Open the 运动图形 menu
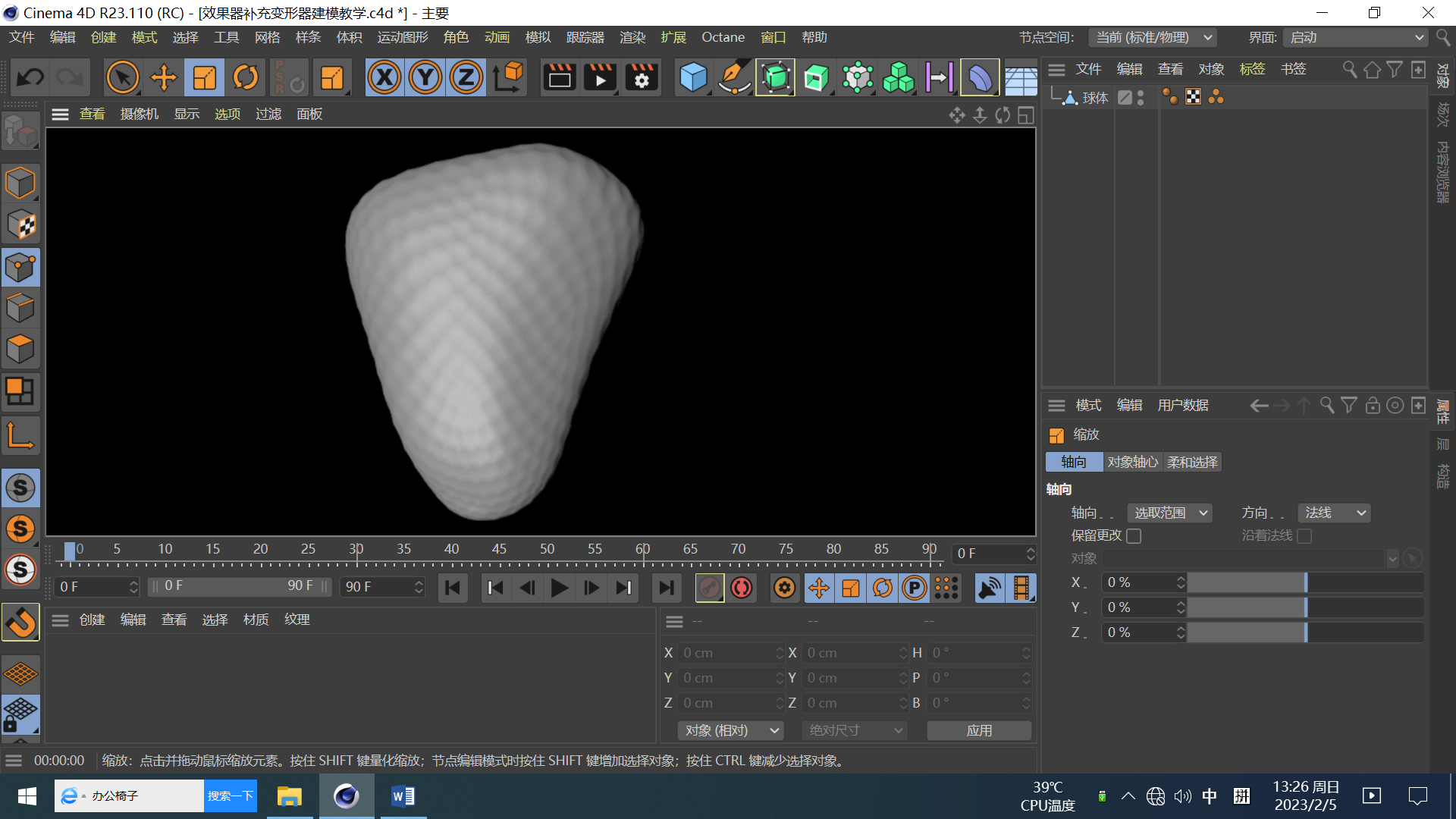The width and height of the screenshot is (1456, 819). click(x=403, y=37)
